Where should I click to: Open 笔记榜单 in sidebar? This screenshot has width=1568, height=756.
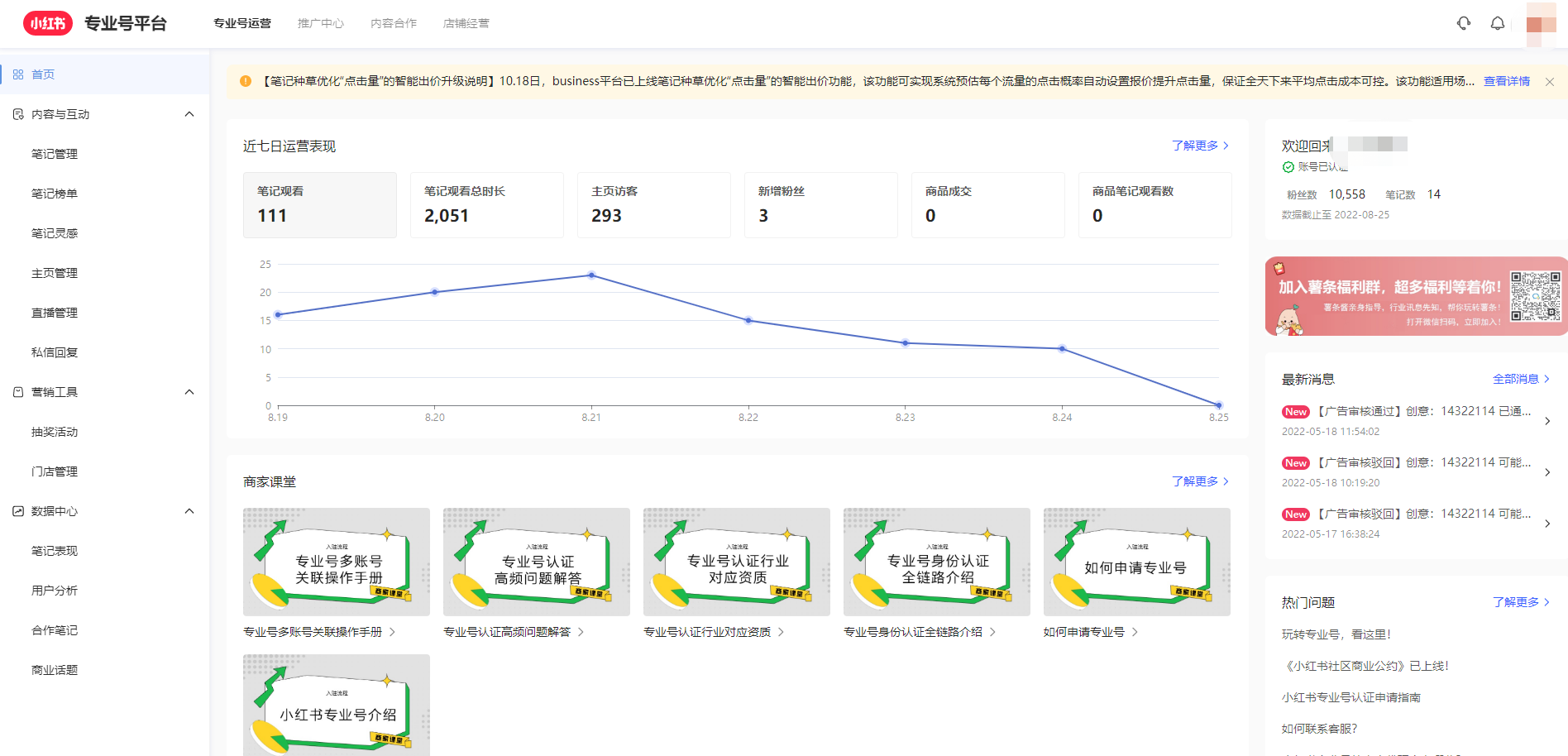point(55,194)
